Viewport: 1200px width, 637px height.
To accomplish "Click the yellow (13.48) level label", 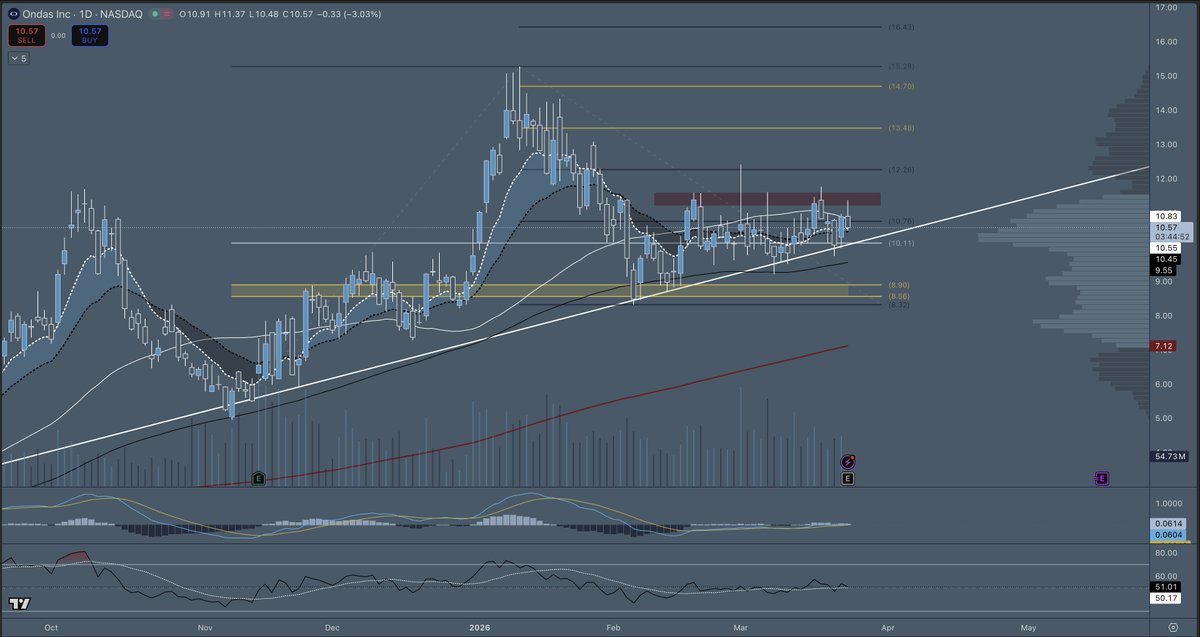I will coord(901,128).
